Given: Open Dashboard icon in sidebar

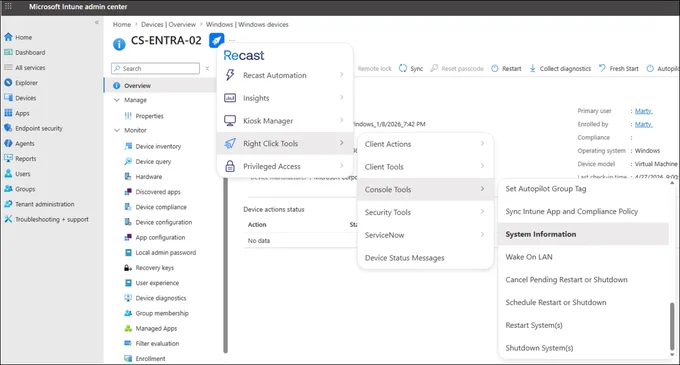Looking at the screenshot, I should (x=8, y=52).
